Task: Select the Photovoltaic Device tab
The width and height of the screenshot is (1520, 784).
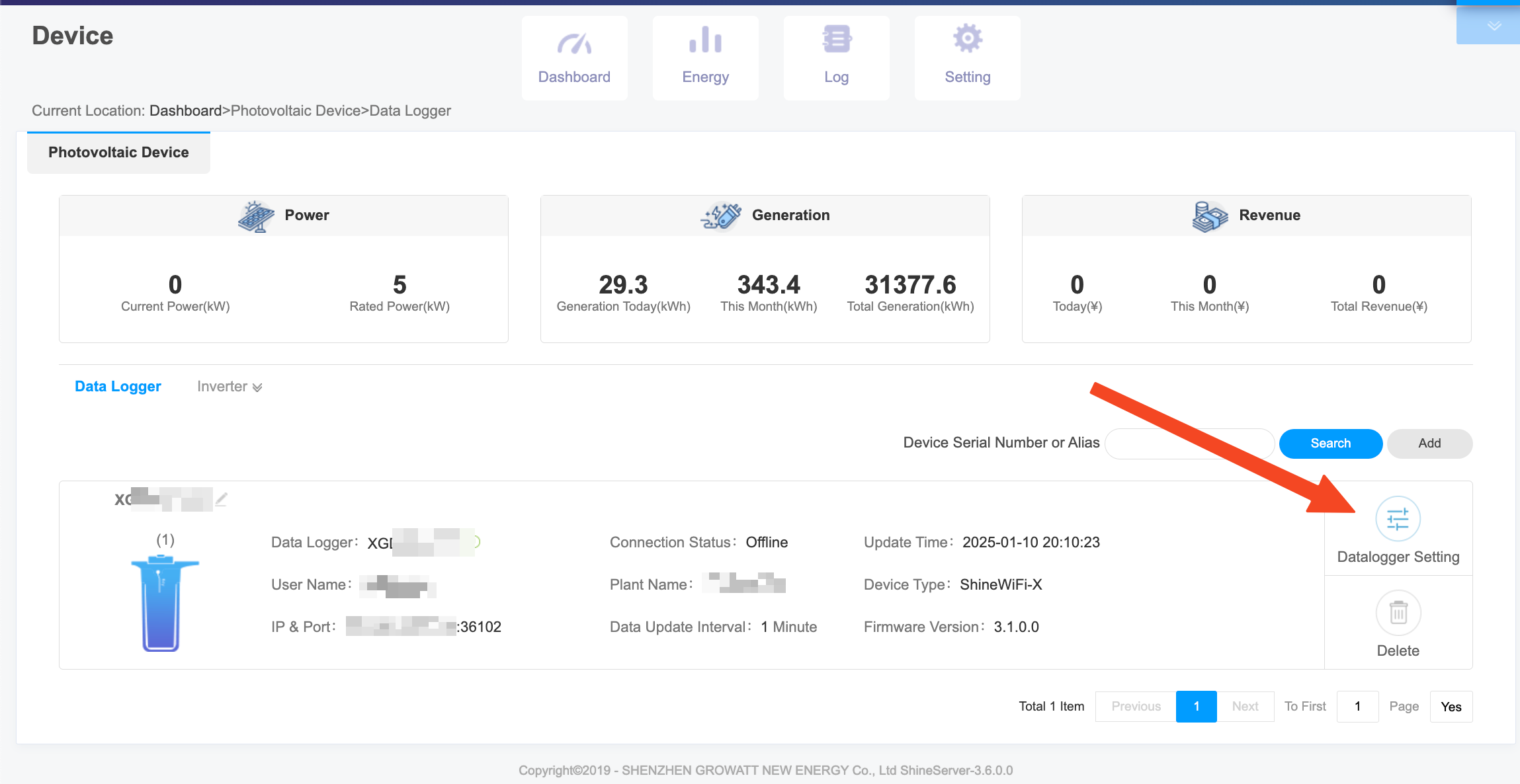Action: pyautogui.click(x=118, y=153)
